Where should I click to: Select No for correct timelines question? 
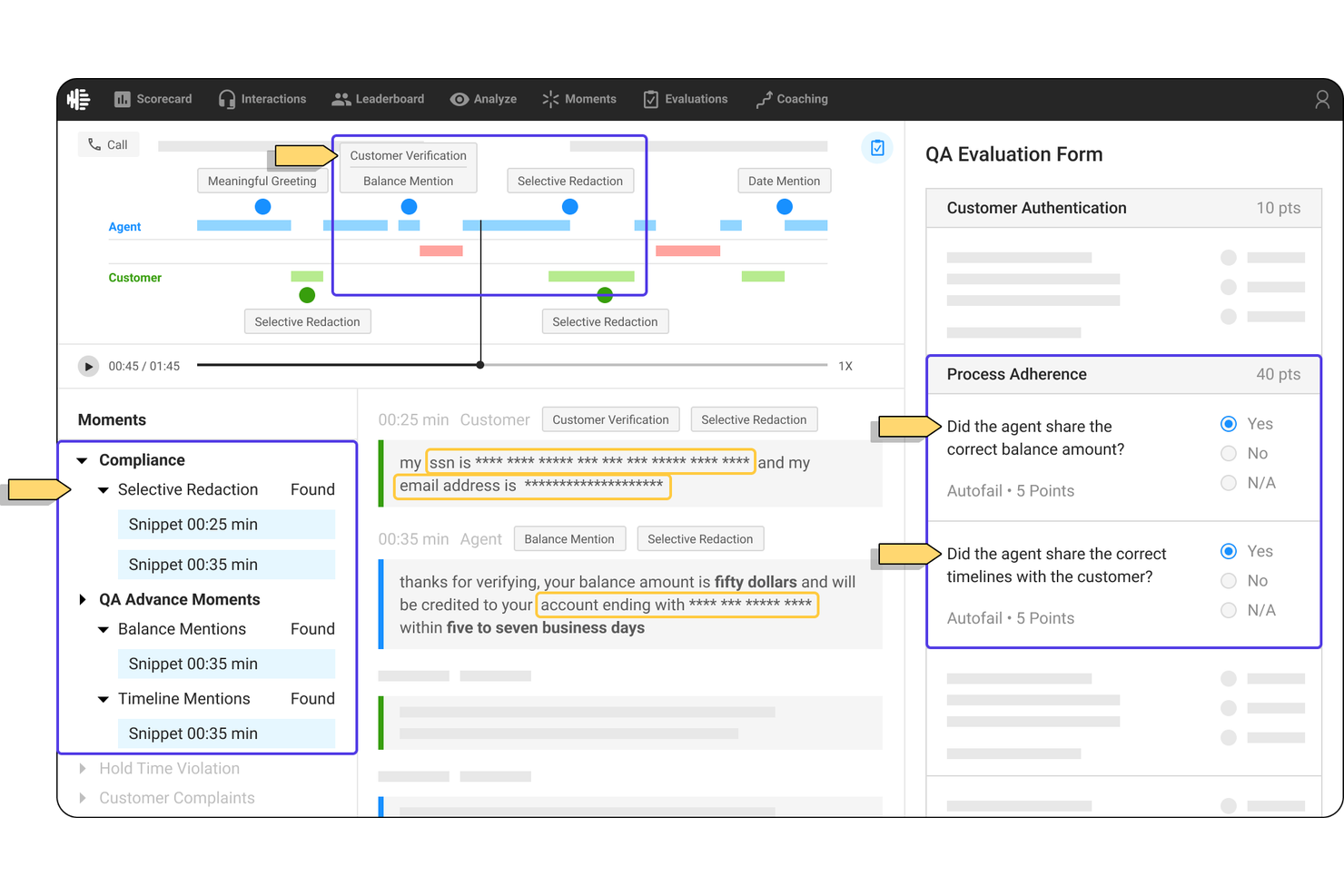coord(1229,581)
